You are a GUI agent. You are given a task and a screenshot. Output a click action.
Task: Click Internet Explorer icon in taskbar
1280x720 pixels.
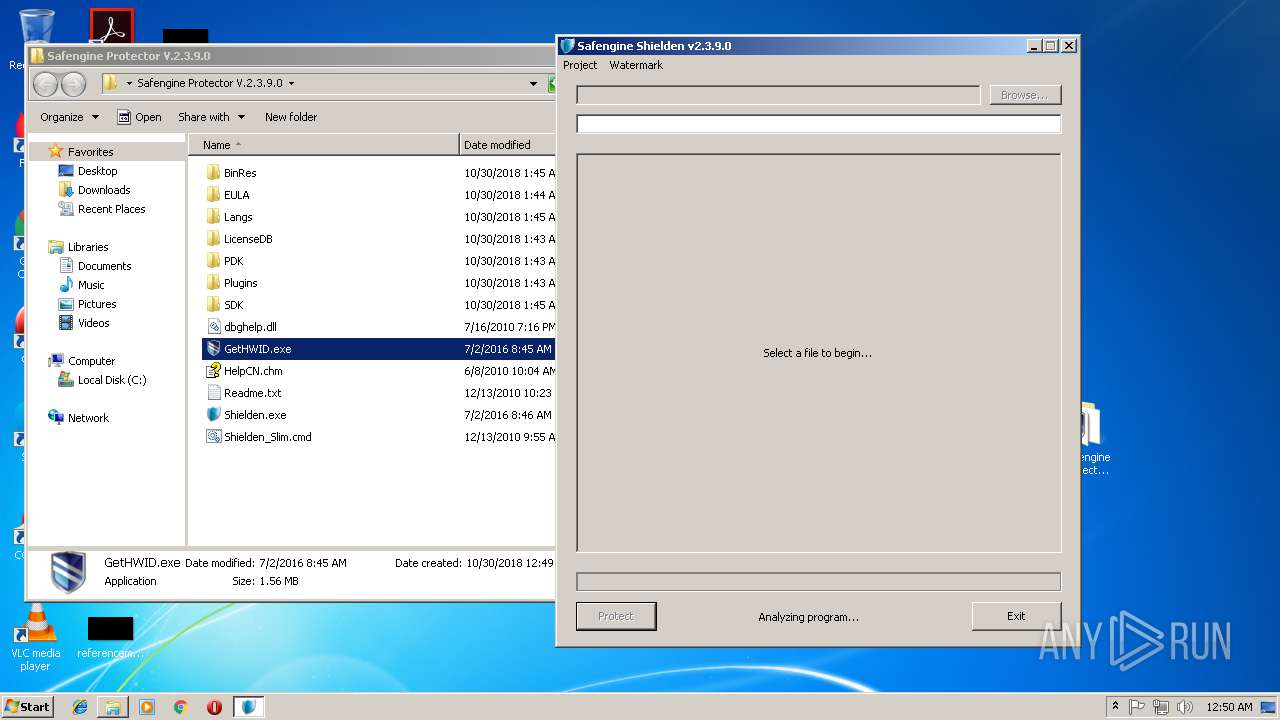click(80, 707)
